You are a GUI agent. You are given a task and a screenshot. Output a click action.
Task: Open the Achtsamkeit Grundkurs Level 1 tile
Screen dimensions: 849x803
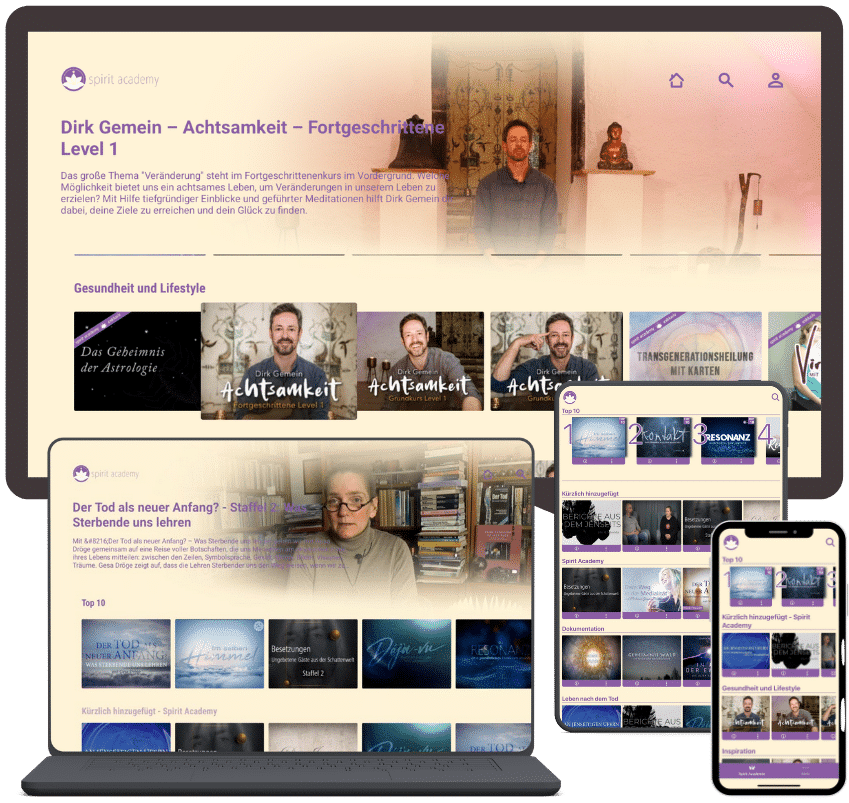point(420,361)
